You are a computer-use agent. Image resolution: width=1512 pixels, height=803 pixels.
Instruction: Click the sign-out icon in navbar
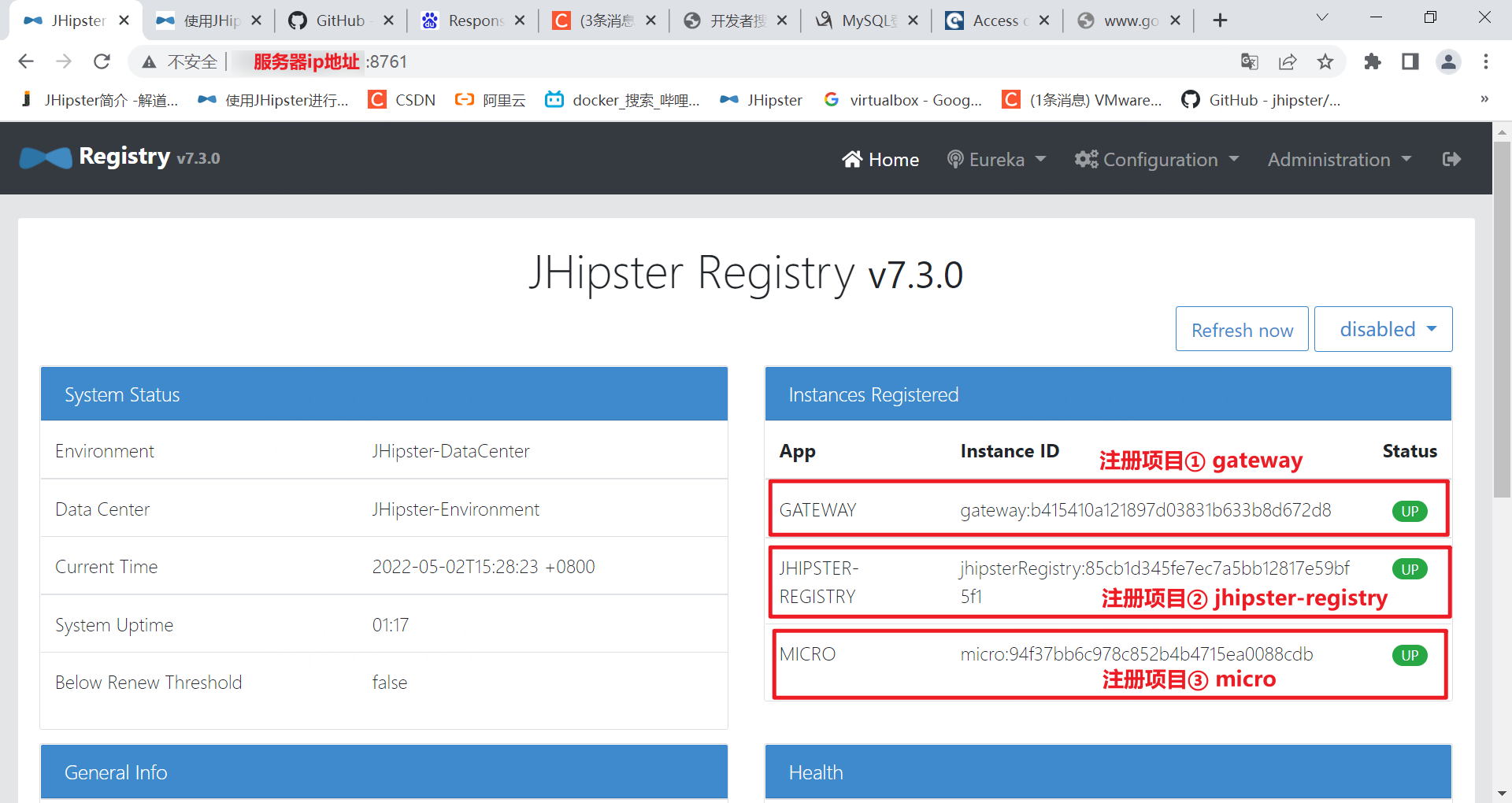click(1451, 159)
